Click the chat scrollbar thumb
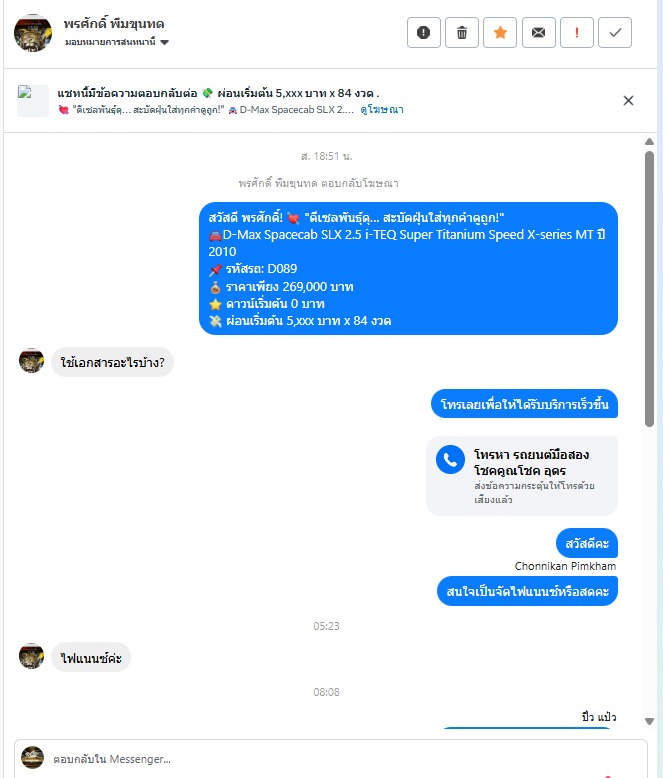This screenshot has height=778, width=663. click(649, 289)
